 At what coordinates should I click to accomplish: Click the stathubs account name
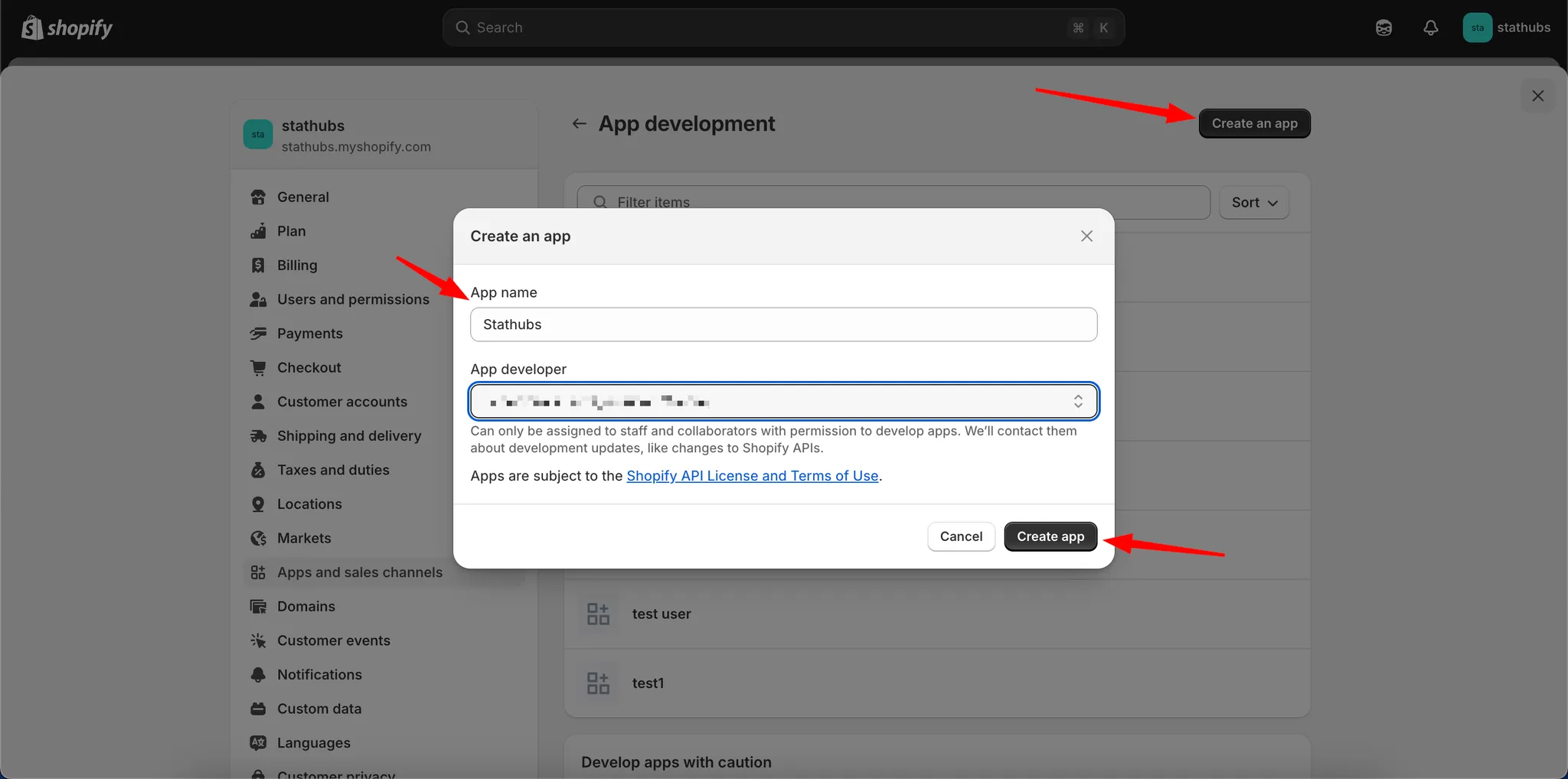[1524, 28]
